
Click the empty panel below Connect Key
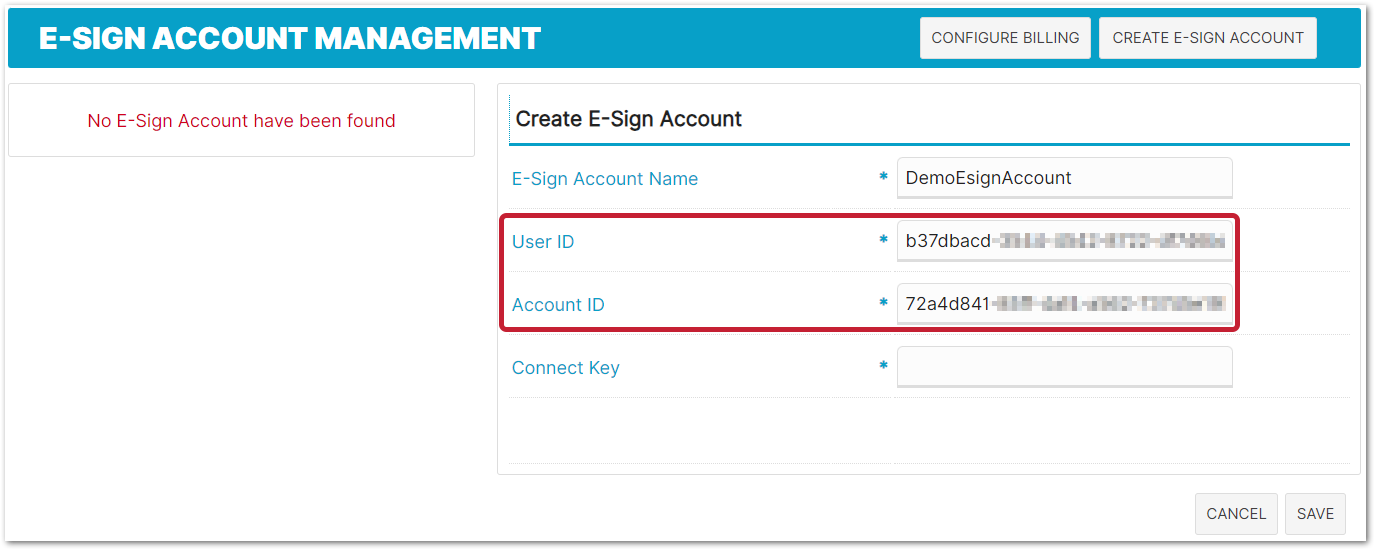pyautogui.click(x=929, y=430)
